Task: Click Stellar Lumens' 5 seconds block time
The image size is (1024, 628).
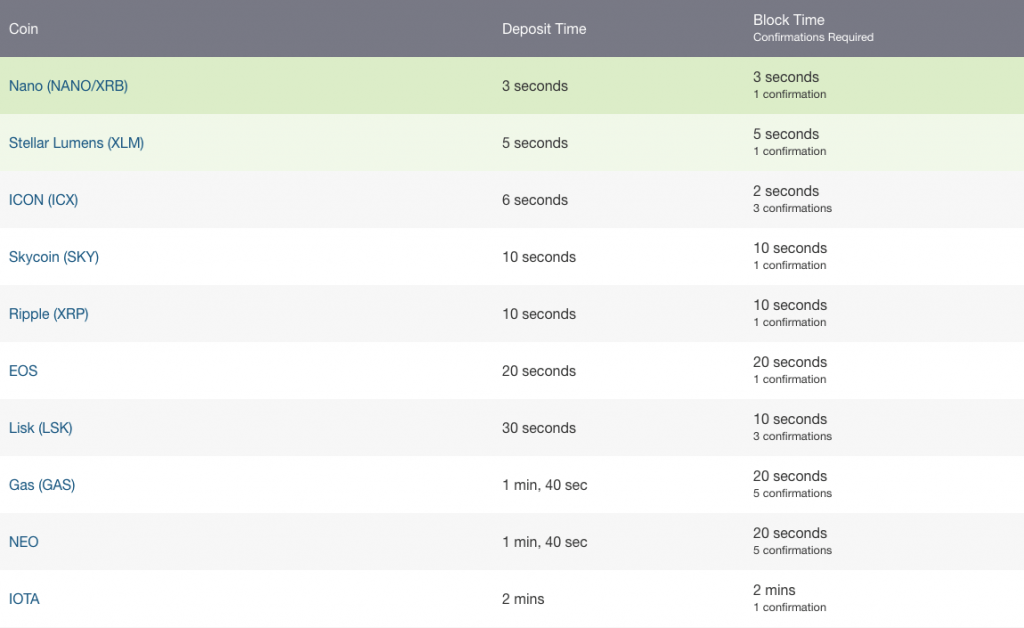Action: (786, 134)
